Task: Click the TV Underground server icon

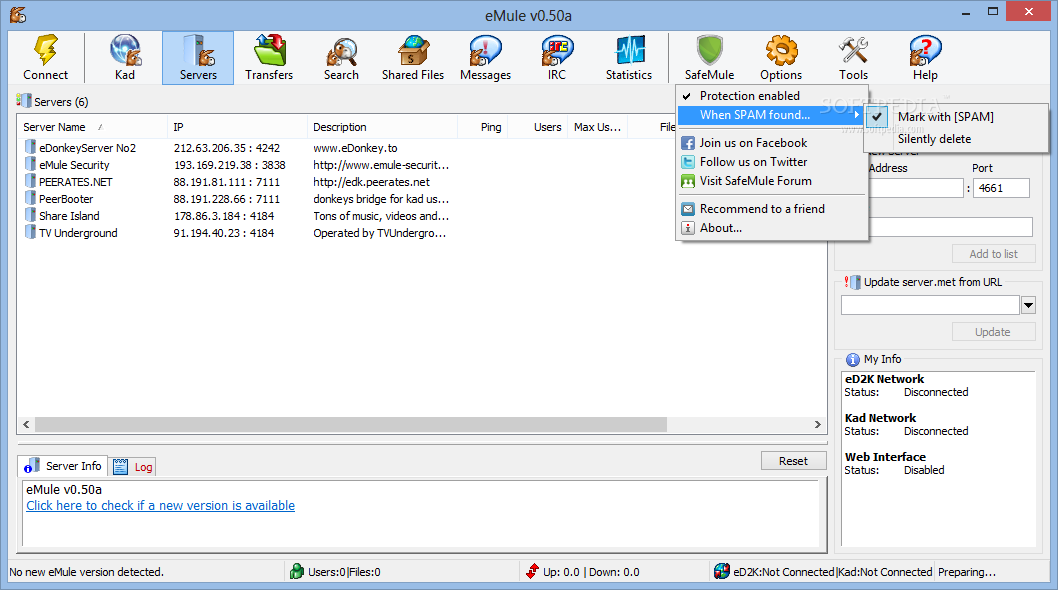Action: (30, 232)
